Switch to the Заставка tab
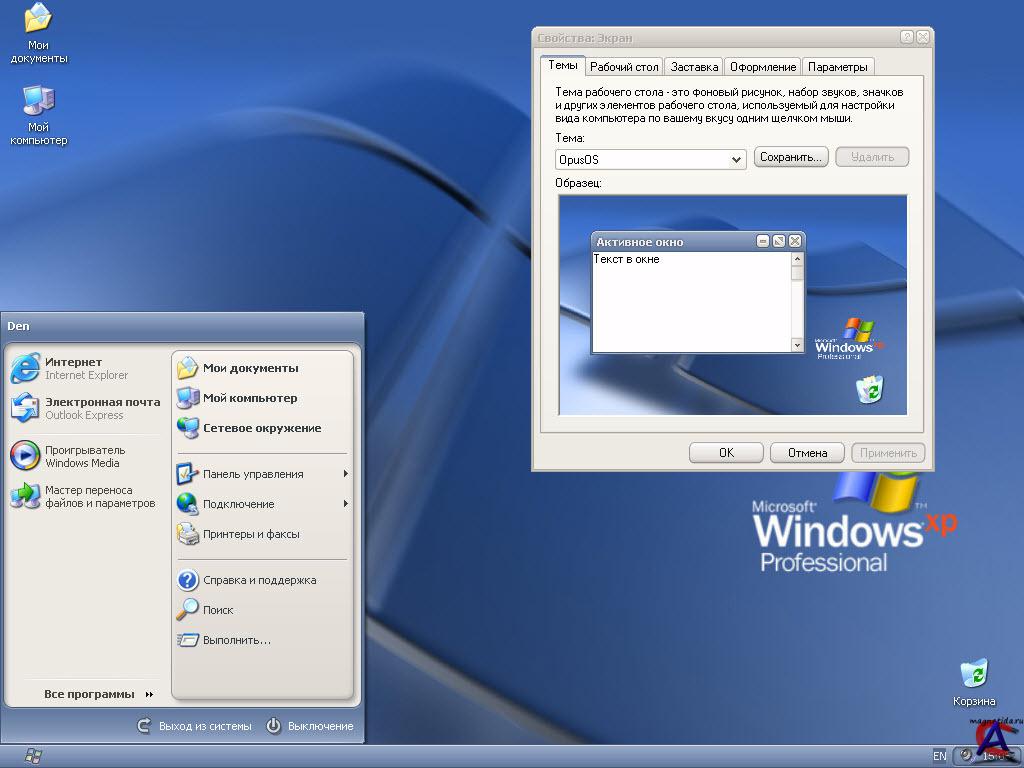1024x768 pixels. click(x=694, y=67)
